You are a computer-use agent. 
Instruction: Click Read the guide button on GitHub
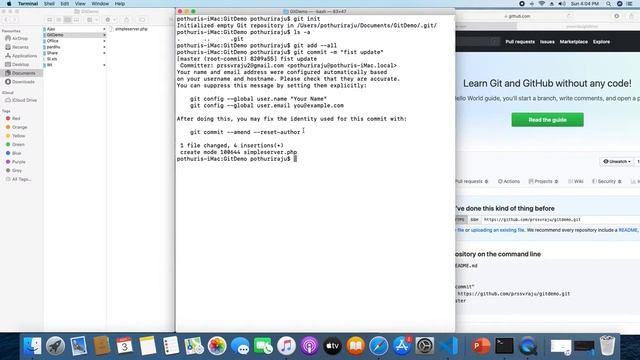[x=547, y=120]
